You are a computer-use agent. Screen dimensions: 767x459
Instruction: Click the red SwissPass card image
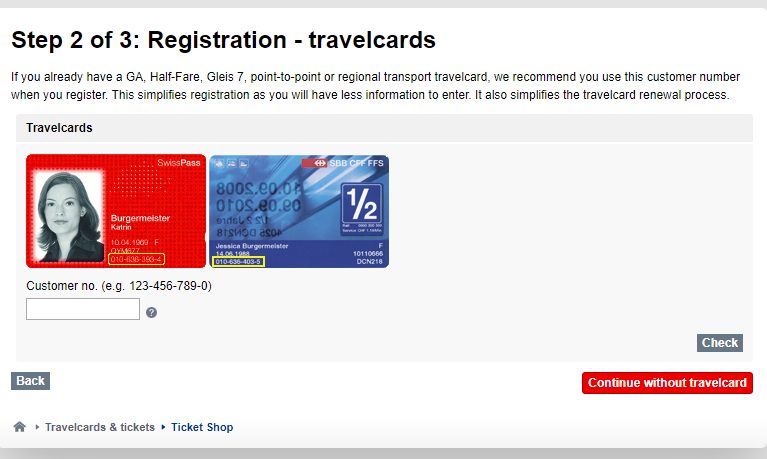pos(116,211)
